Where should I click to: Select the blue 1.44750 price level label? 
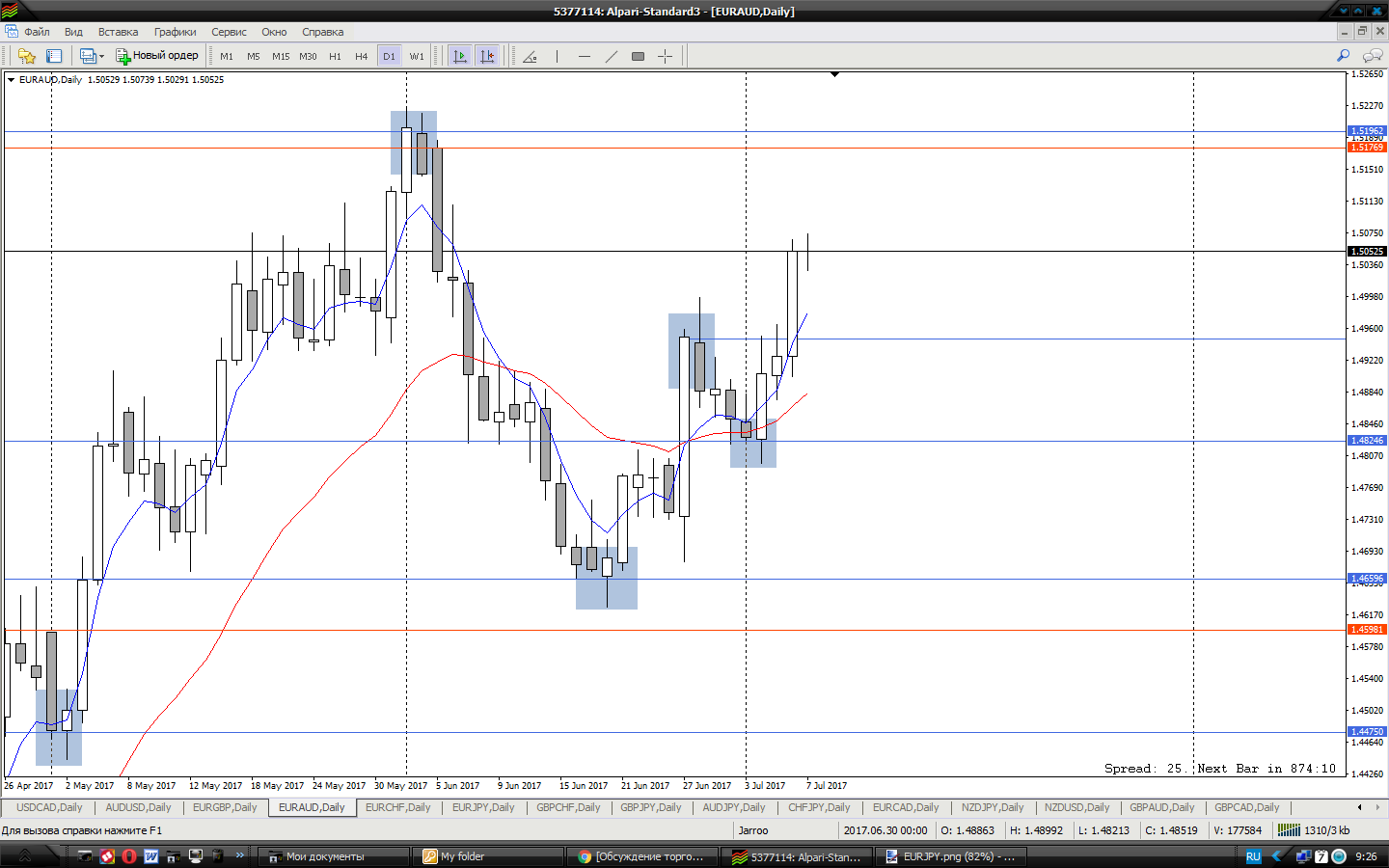[1366, 732]
